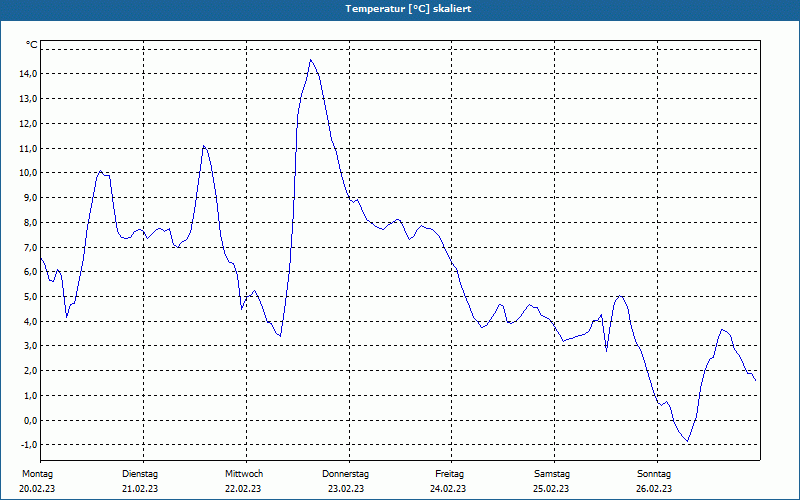Click the 9,0 y-axis label
This screenshot has width=800, height=500.
[x=30, y=197]
